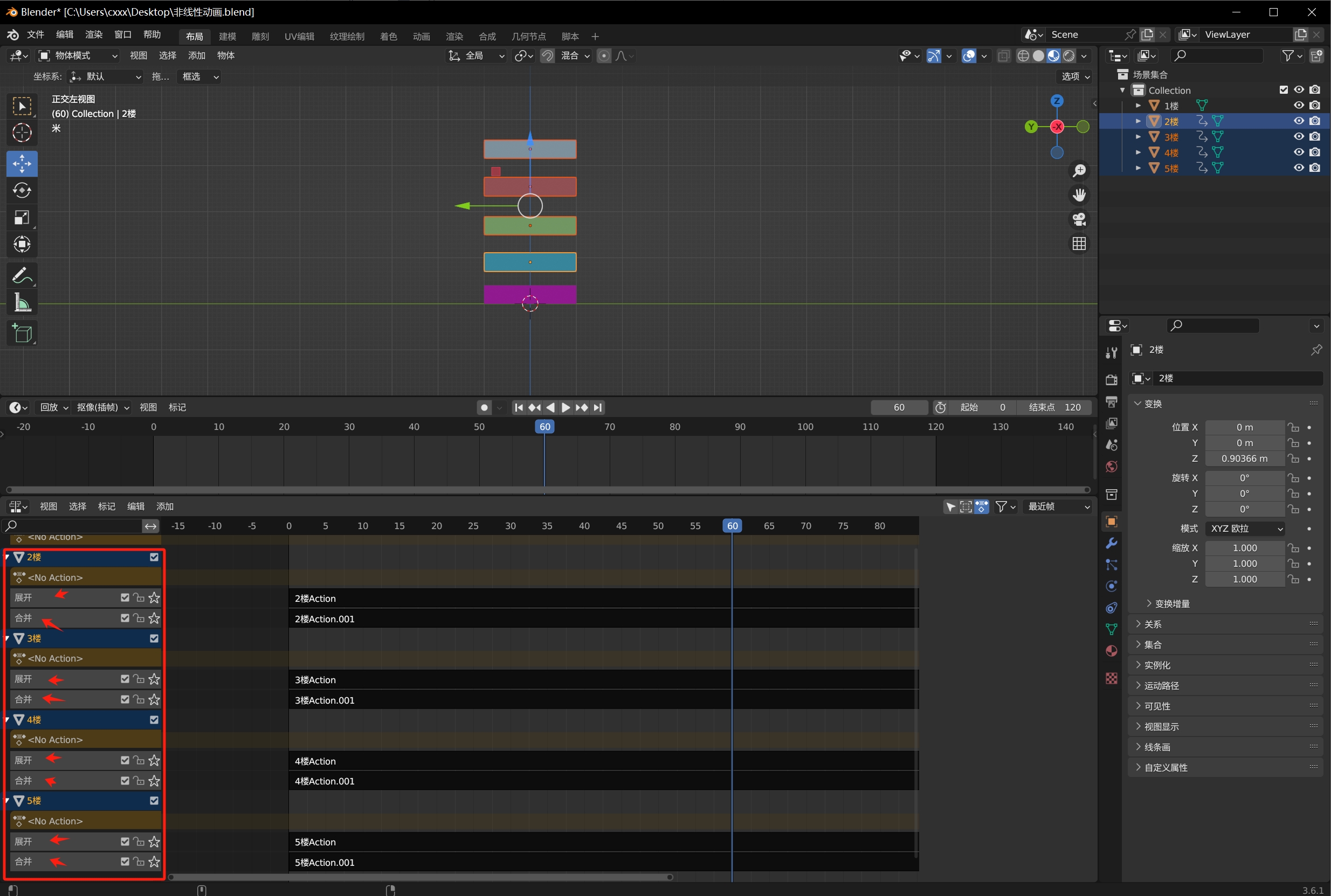Toggle Collection exclude checkbox in outliner
The image size is (1331, 896).
point(1284,90)
